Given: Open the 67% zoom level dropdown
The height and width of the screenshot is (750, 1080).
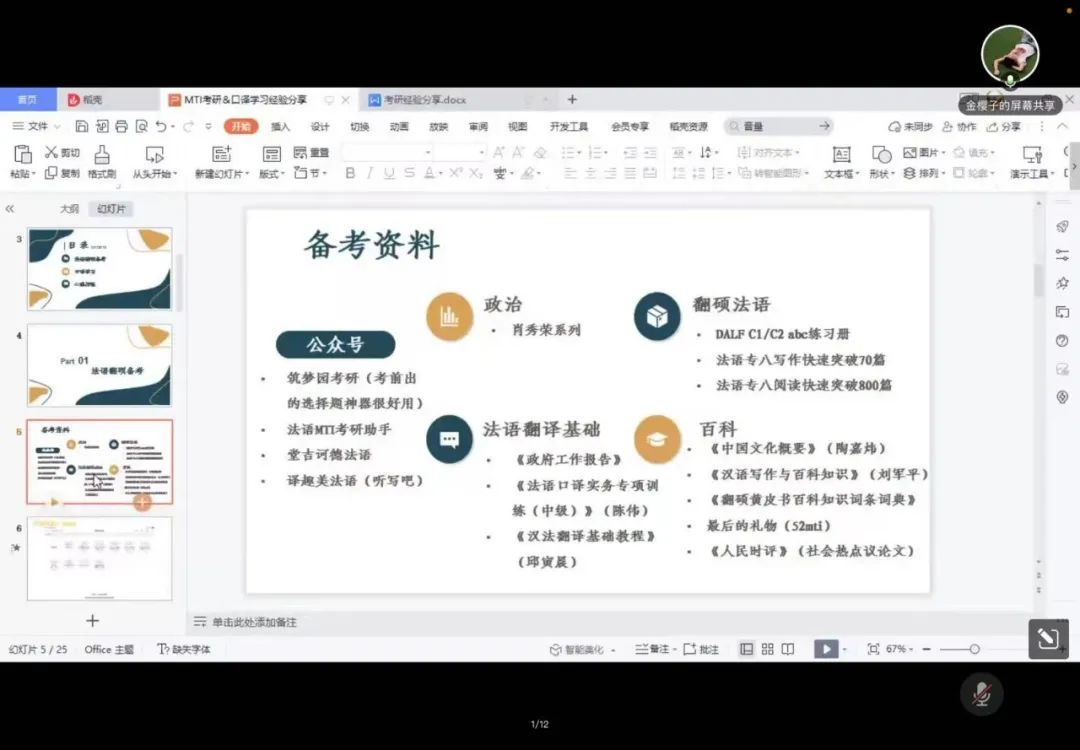Looking at the screenshot, I should [x=898, y=649].
